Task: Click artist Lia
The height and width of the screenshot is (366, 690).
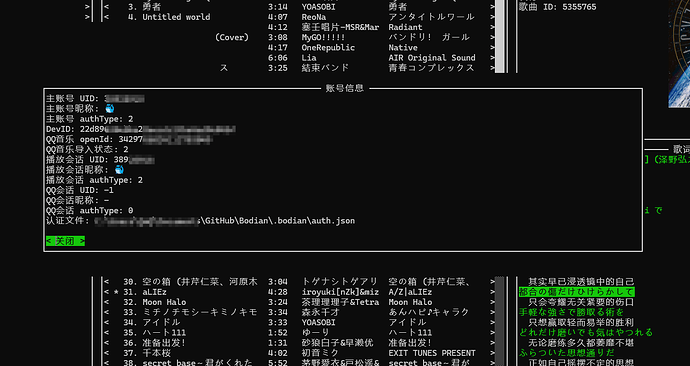Action: [309, 58]
